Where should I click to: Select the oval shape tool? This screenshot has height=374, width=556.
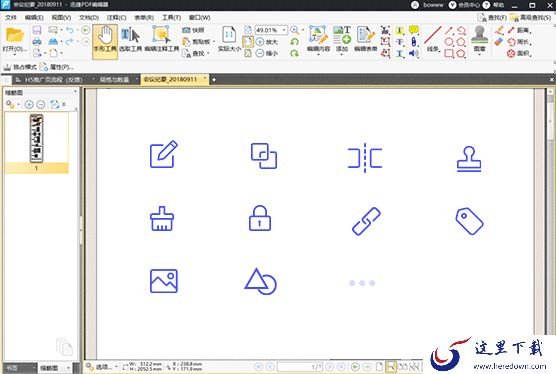[x=449, y=42]
